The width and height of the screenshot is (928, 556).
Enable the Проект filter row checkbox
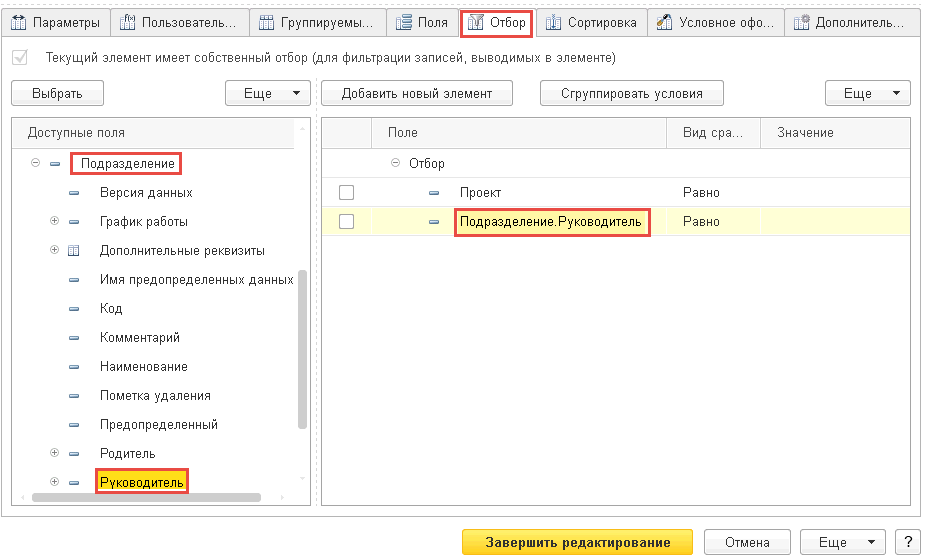[x=346, y=192]
